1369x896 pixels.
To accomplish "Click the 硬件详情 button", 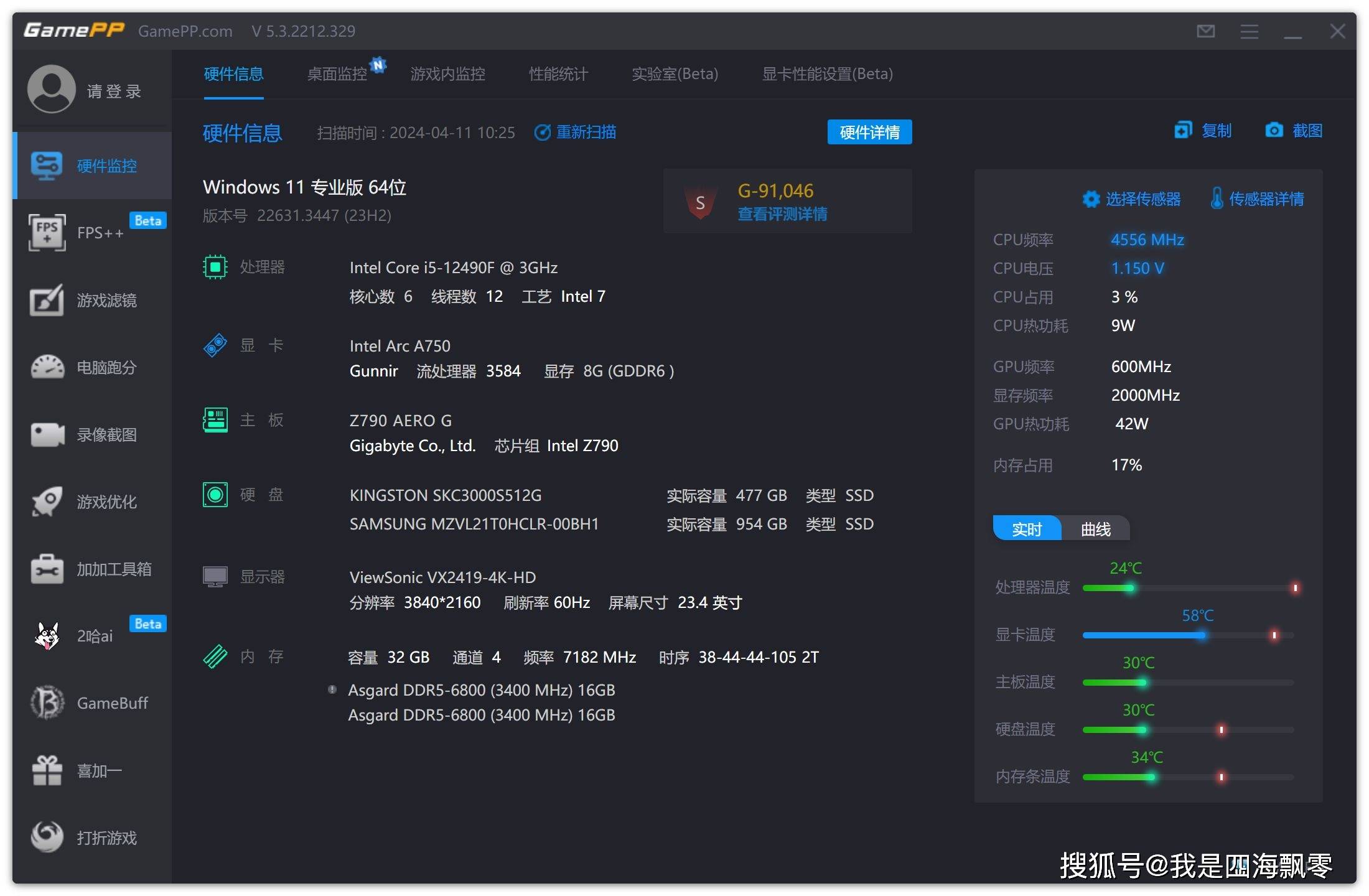I will point(870,132).
